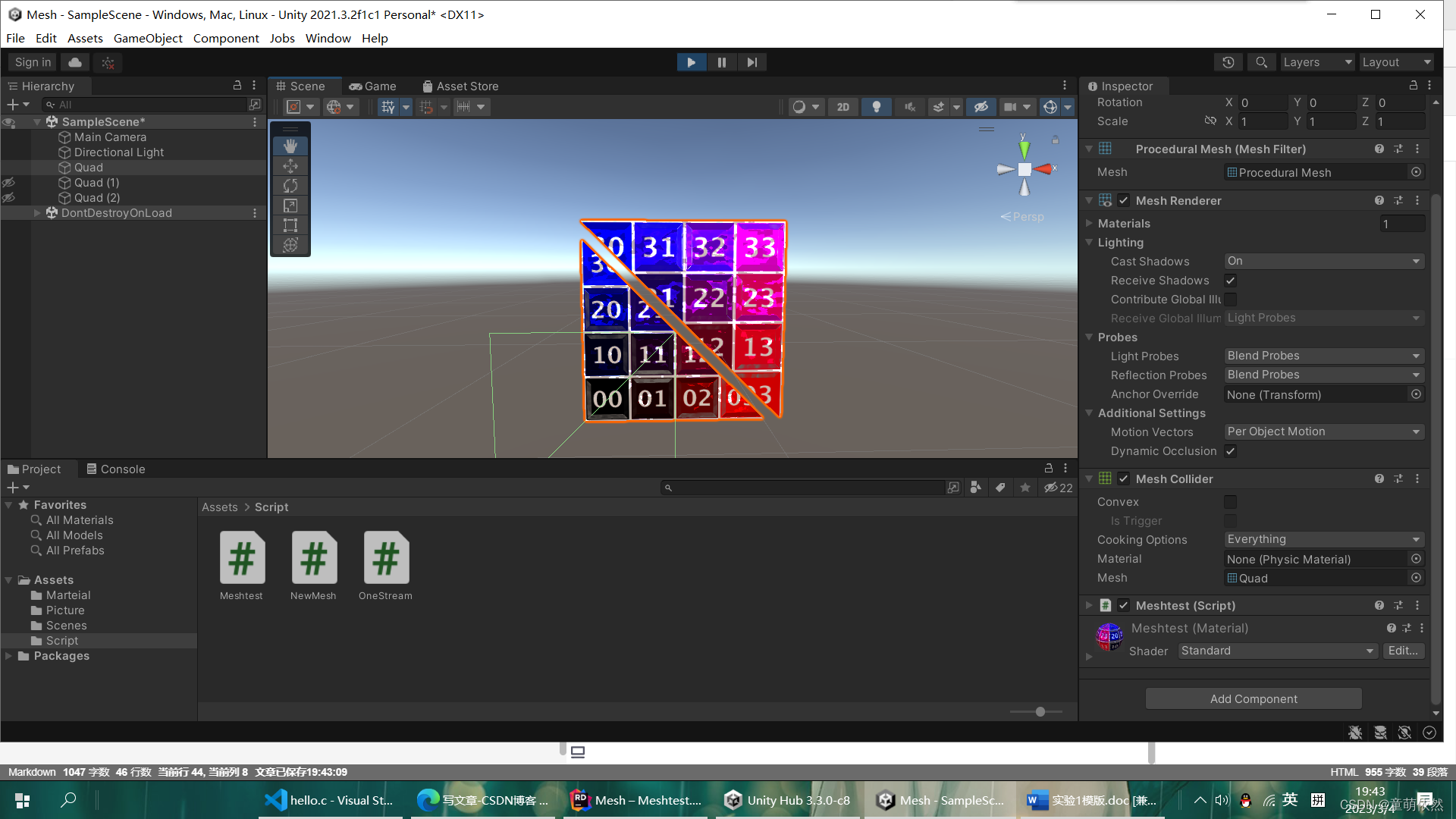This screenshot has width=1456, height=819.
Task: Click the Step frame button
Action: click(752, 62)
